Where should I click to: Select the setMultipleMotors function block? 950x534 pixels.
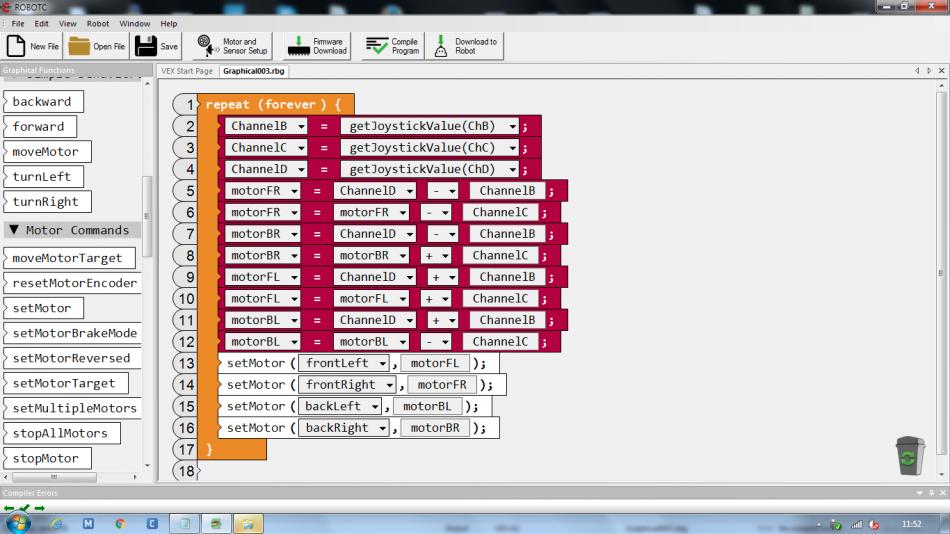[73, 408]
